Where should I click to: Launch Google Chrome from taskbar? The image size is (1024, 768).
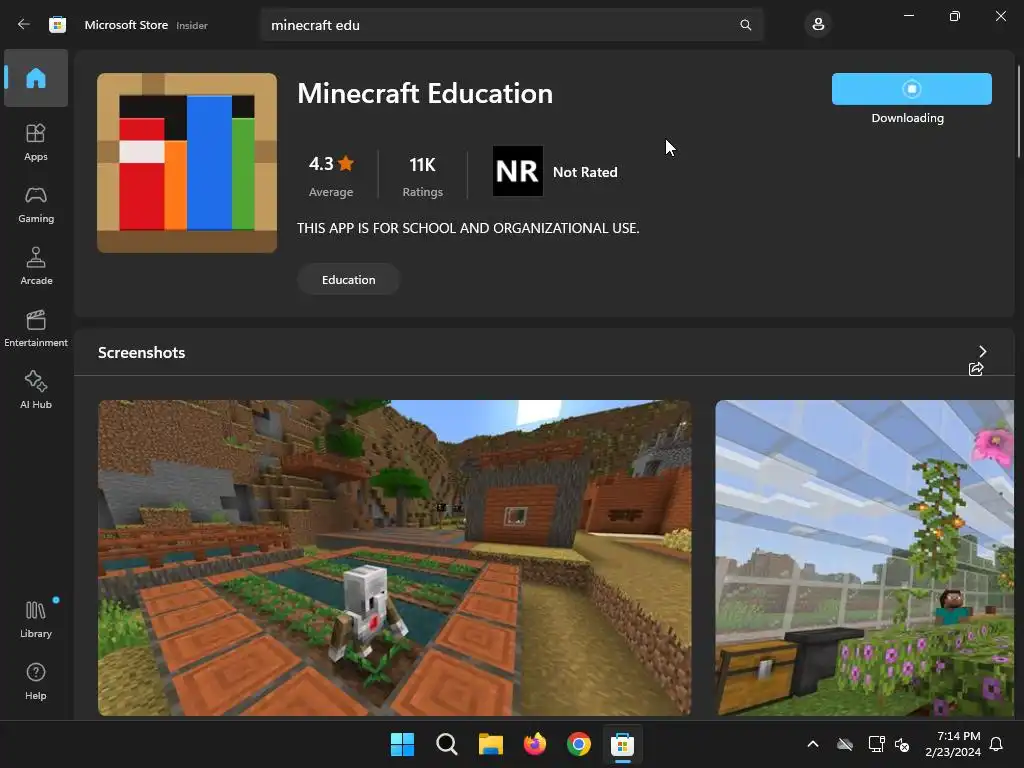point(579,744)
